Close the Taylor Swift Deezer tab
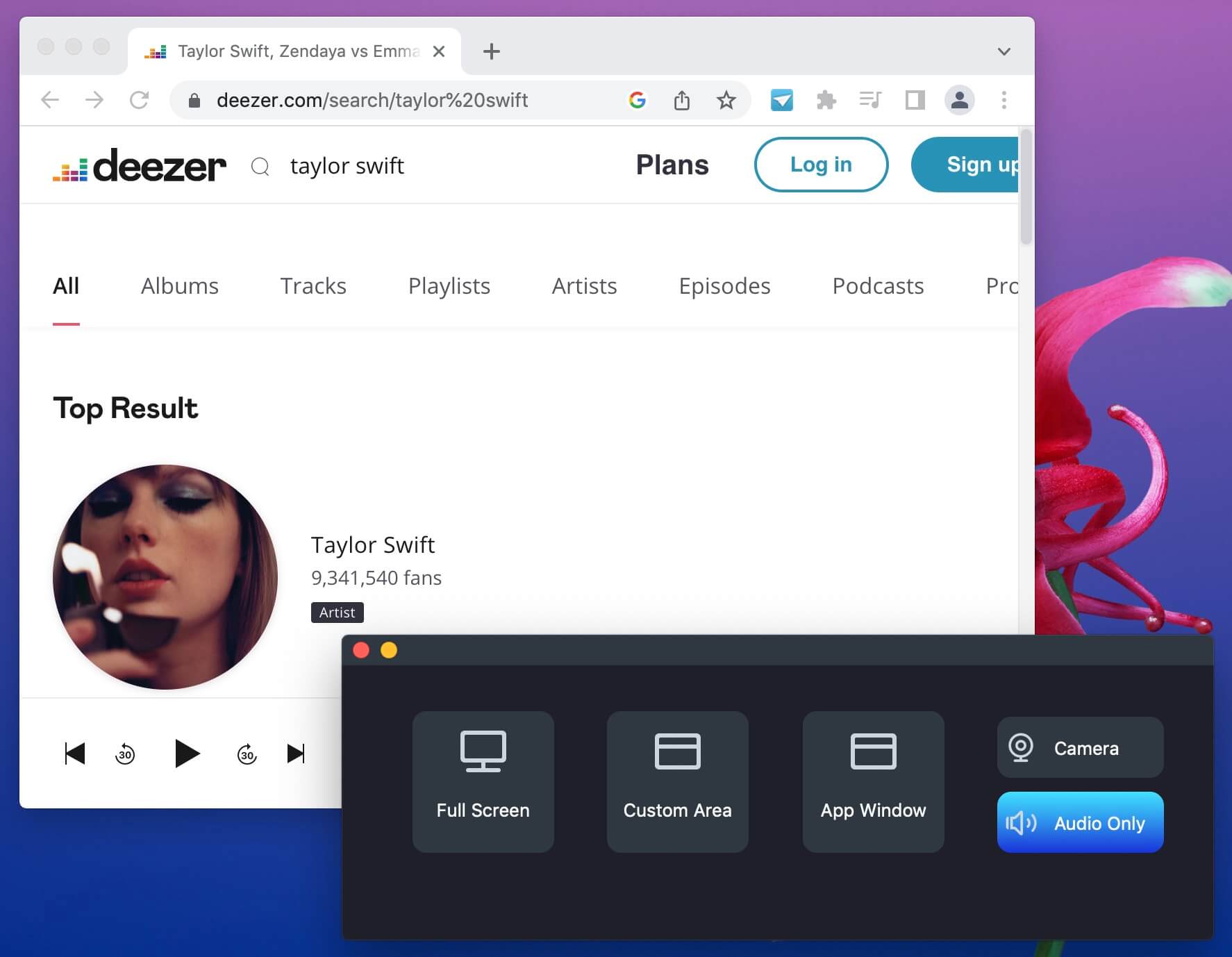This screenshot has height=957, width=1232. (x=439, y=51)
